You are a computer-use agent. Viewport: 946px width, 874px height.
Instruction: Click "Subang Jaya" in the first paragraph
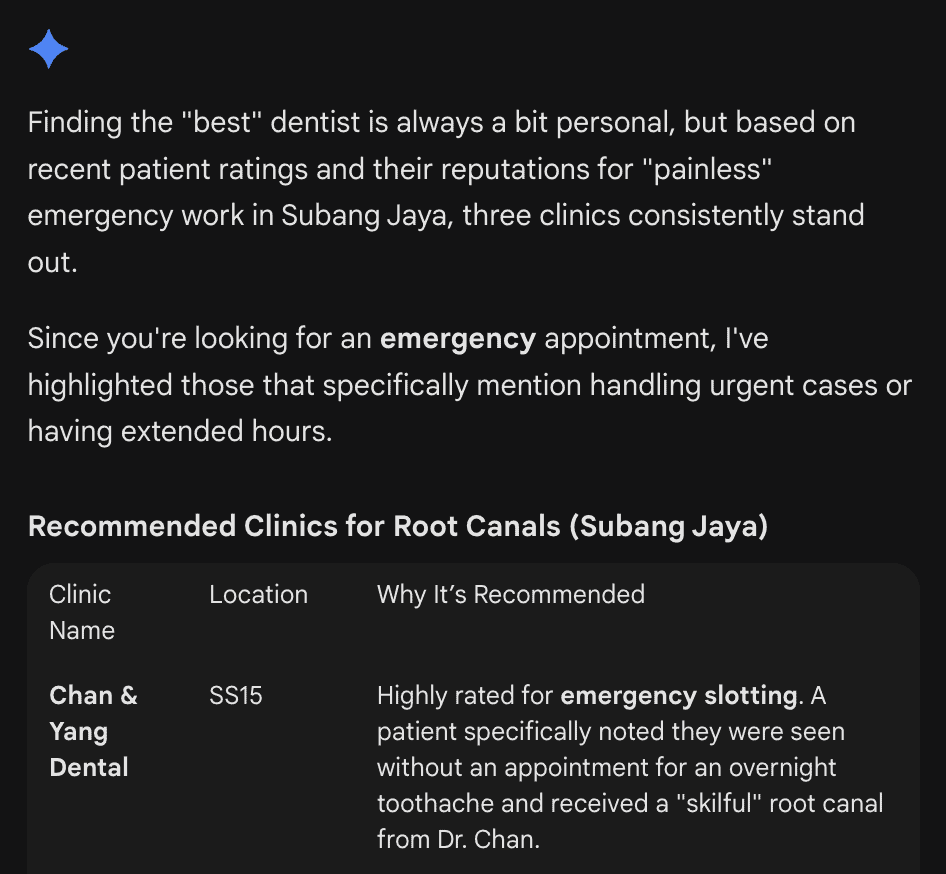[x=362, y=216]
